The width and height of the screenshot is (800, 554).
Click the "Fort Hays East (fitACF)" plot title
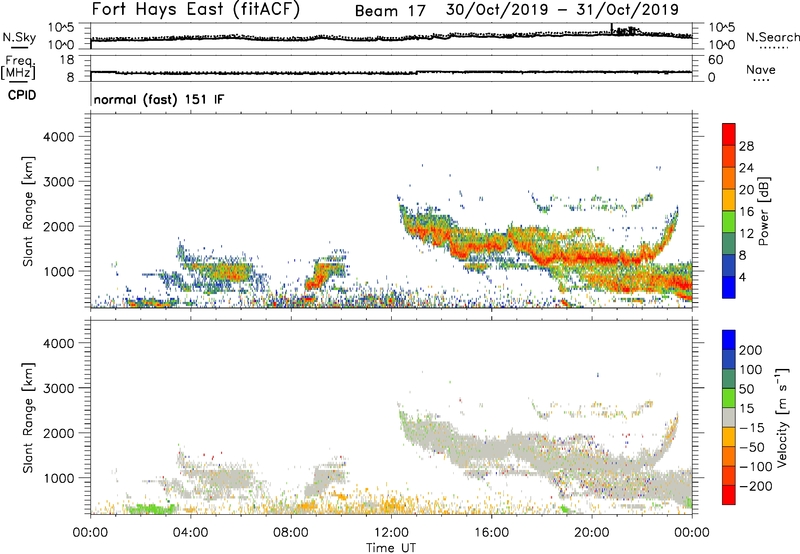pyautogui.click(x=196, y=9)
